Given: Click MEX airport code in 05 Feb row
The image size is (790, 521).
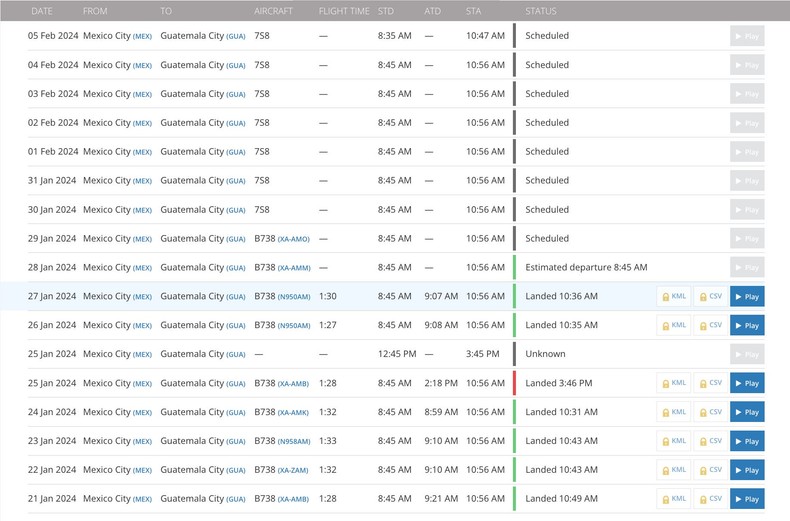Looking at the screenshot, I should 143,36.
